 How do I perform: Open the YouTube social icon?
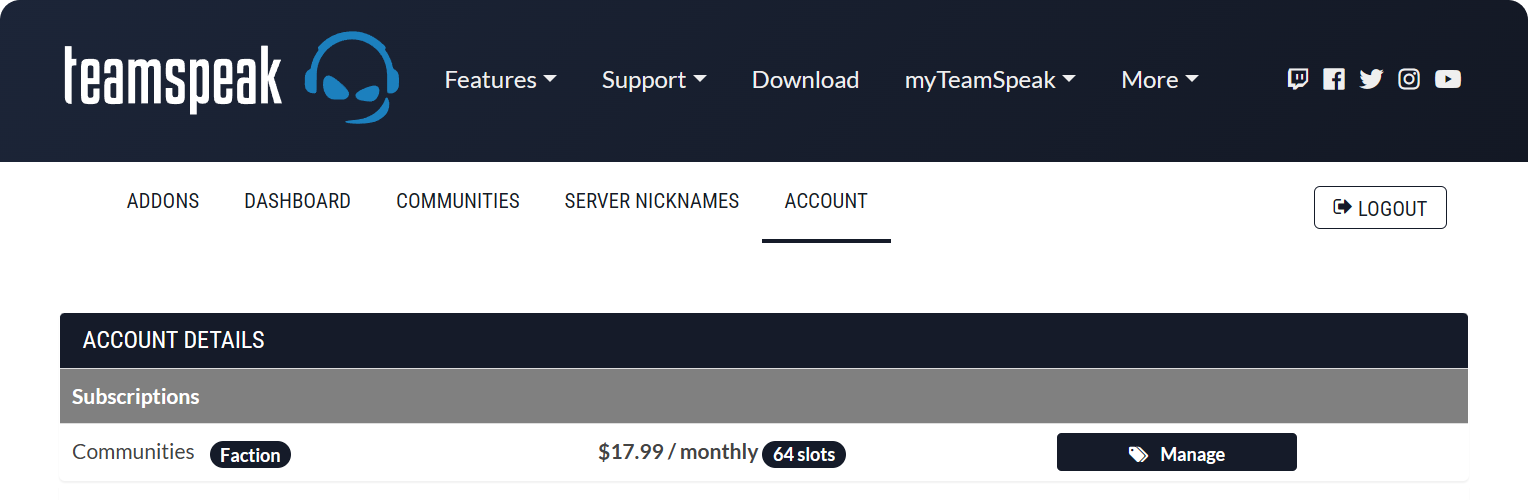click(1448, 79)
